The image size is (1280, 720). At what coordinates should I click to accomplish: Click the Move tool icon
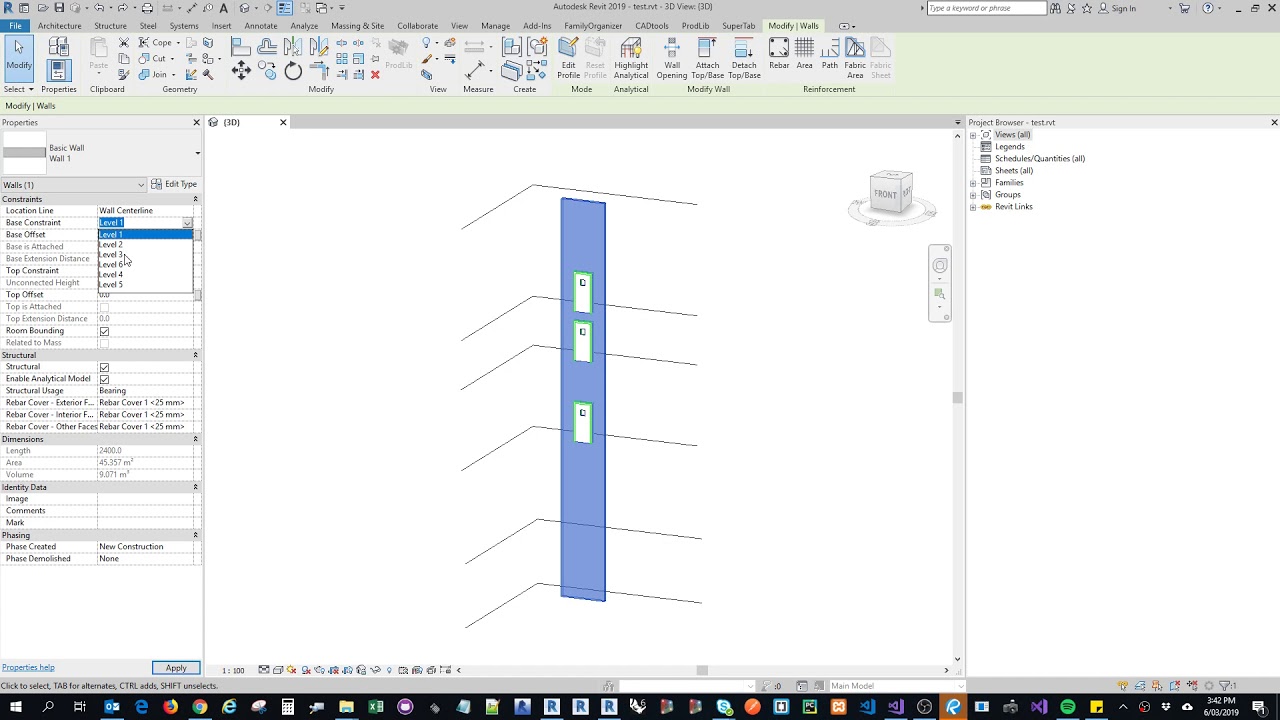(x=241, y=70)
